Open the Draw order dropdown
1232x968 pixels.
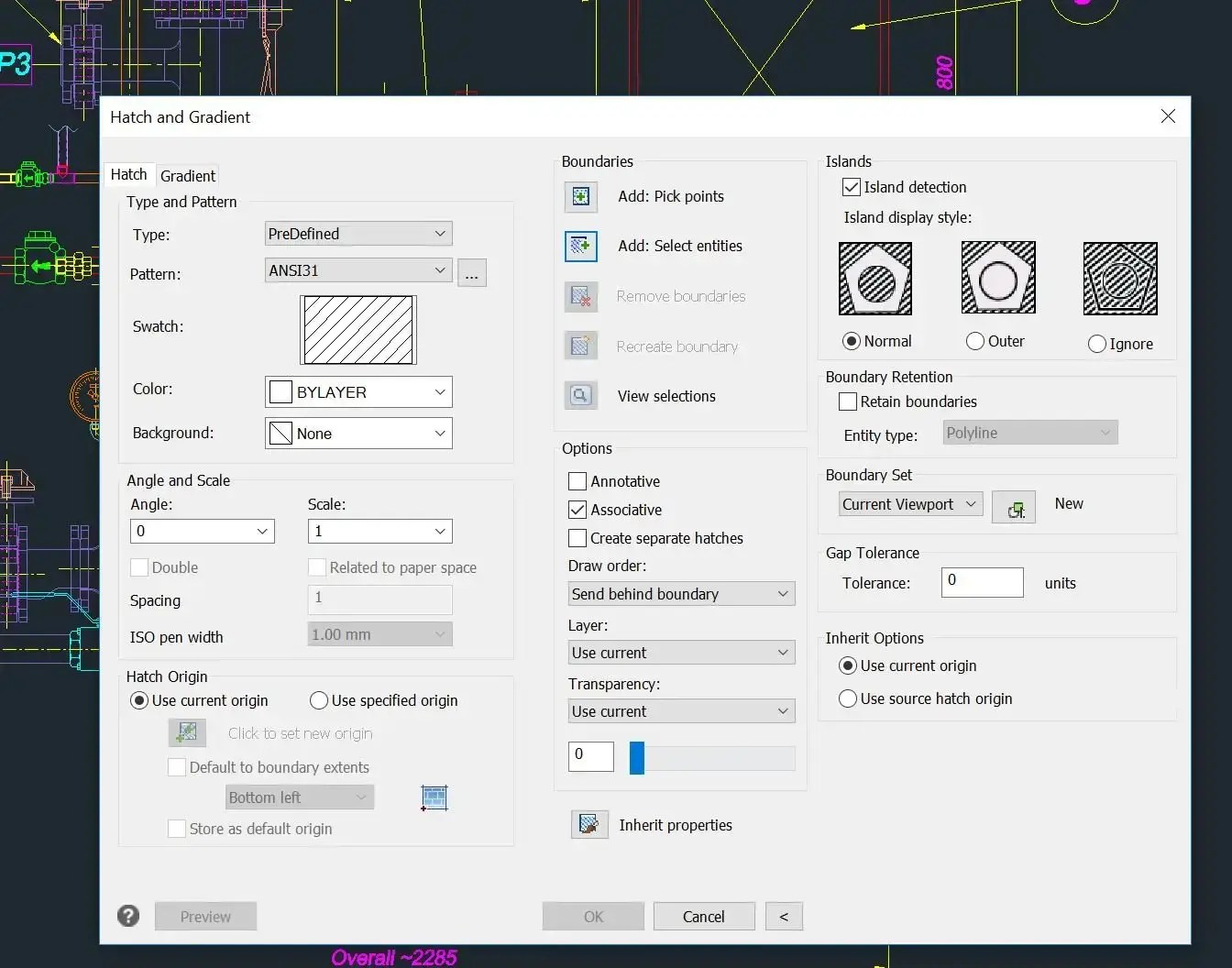681,594
